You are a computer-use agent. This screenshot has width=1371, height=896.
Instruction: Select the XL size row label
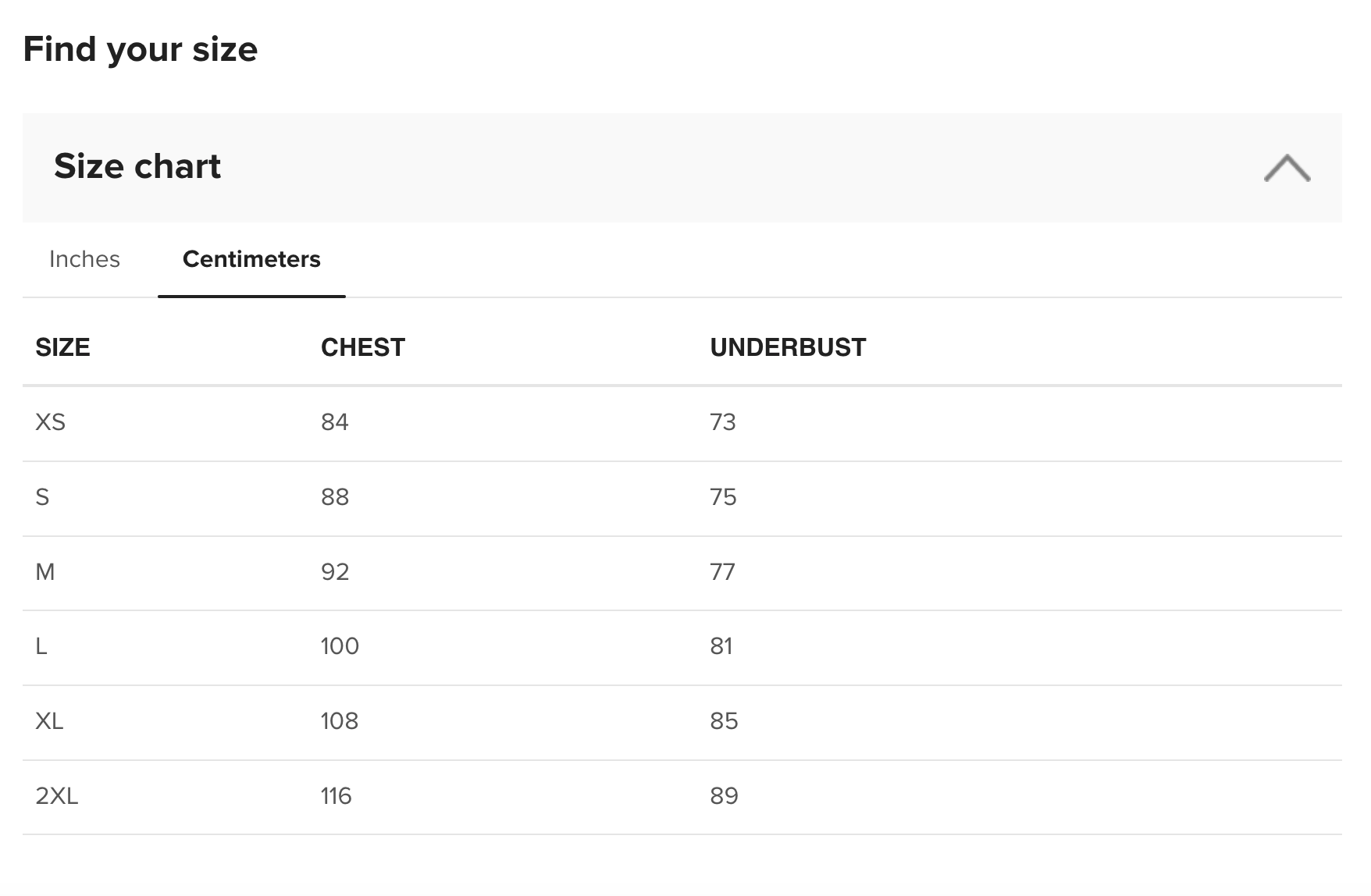49,721
